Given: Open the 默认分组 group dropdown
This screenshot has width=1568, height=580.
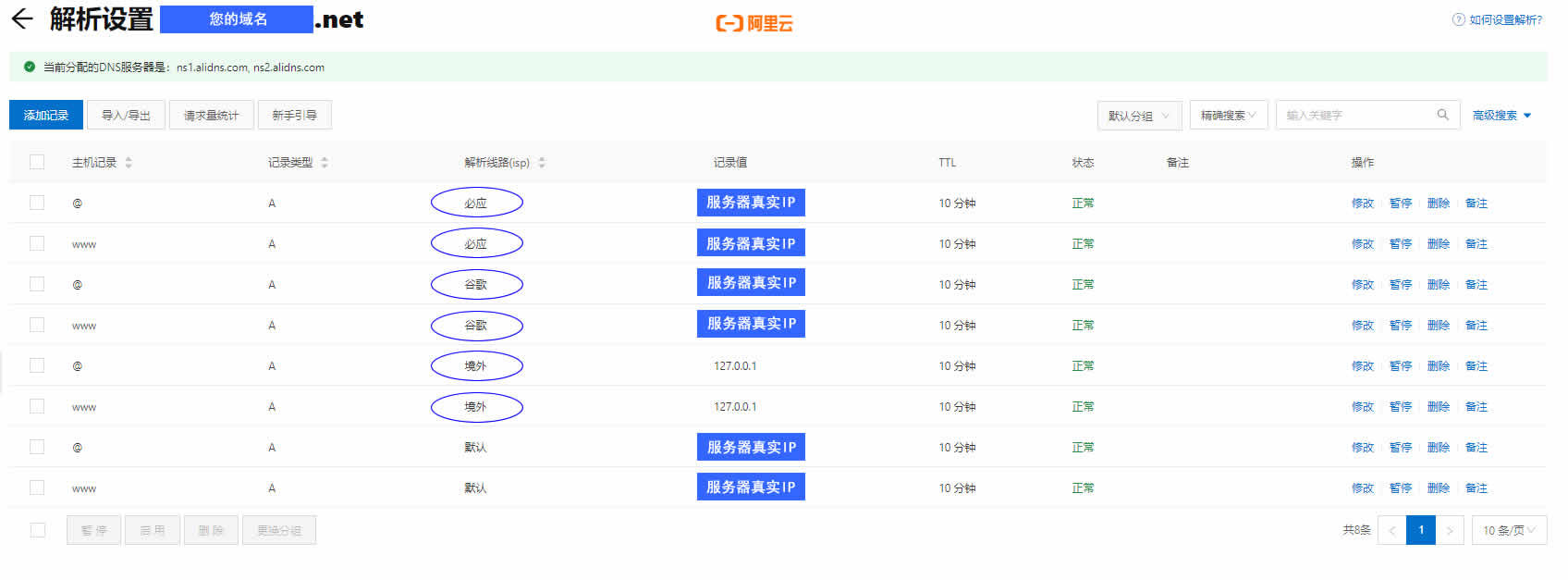Looking at the screenshot, I should point(1139,116).
